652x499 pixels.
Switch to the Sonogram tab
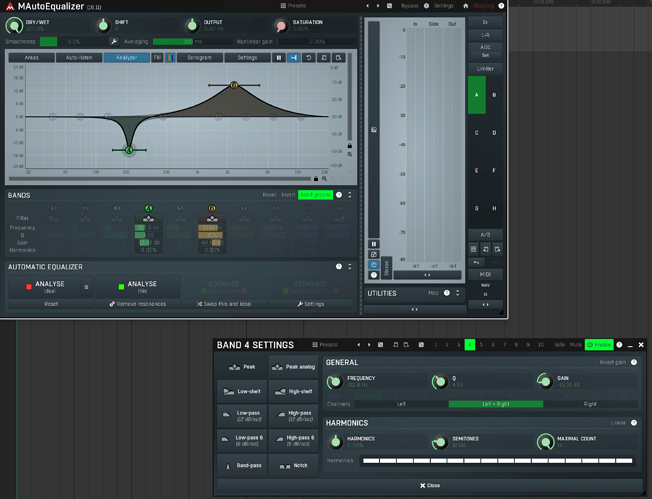[x=199, y=58]
